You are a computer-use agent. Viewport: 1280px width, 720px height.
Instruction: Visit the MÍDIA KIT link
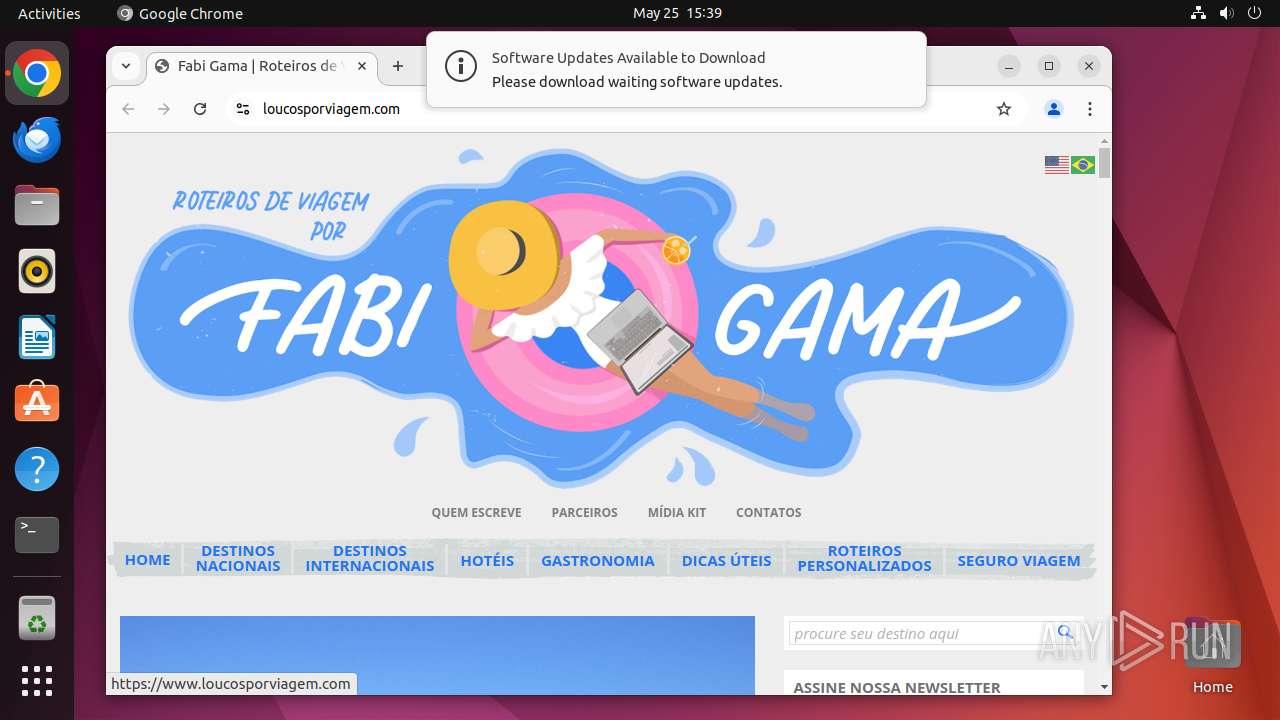click(x=677, y=512)
